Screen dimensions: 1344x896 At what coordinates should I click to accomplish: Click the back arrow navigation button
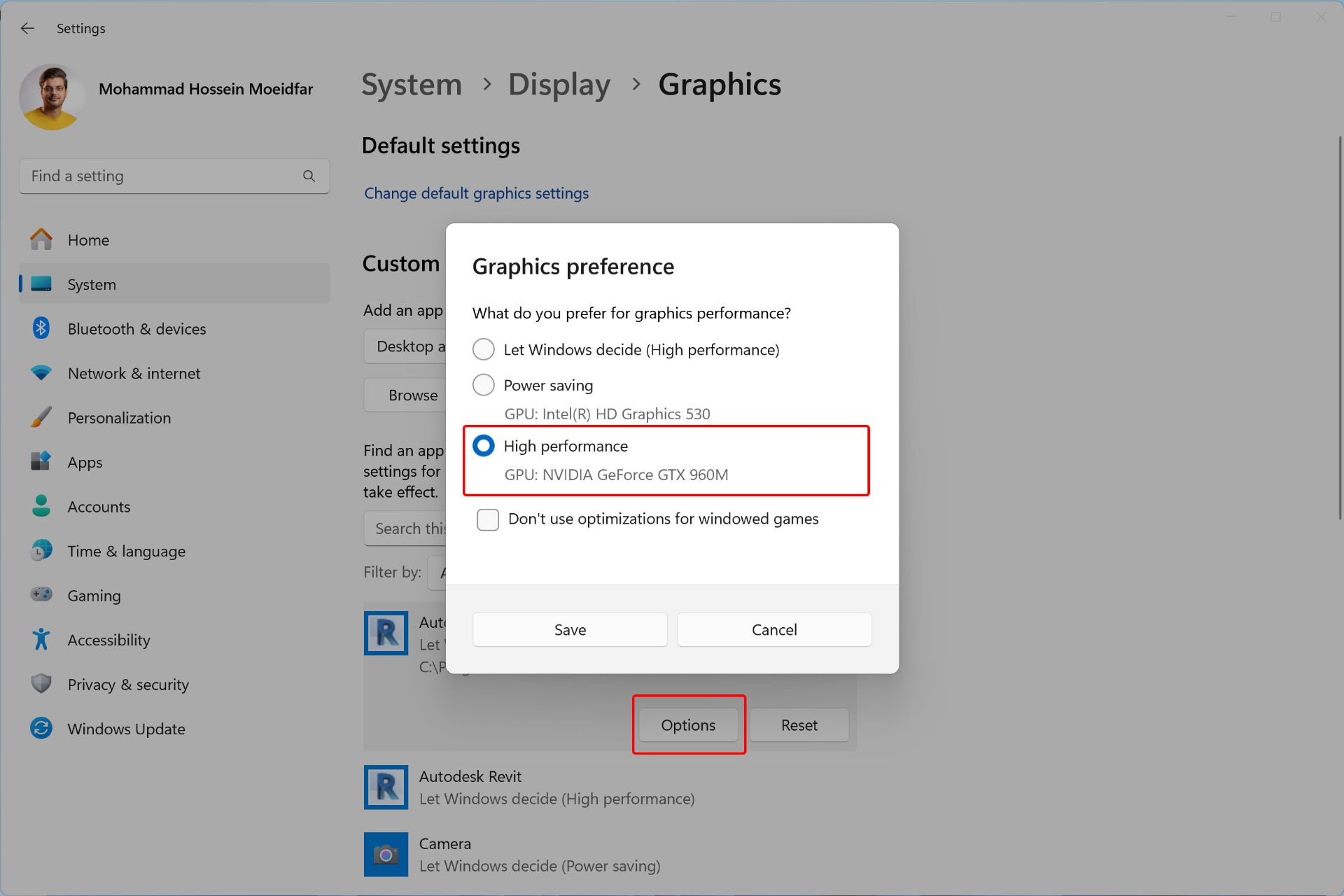pyautogui.click(x=27, y=27)
